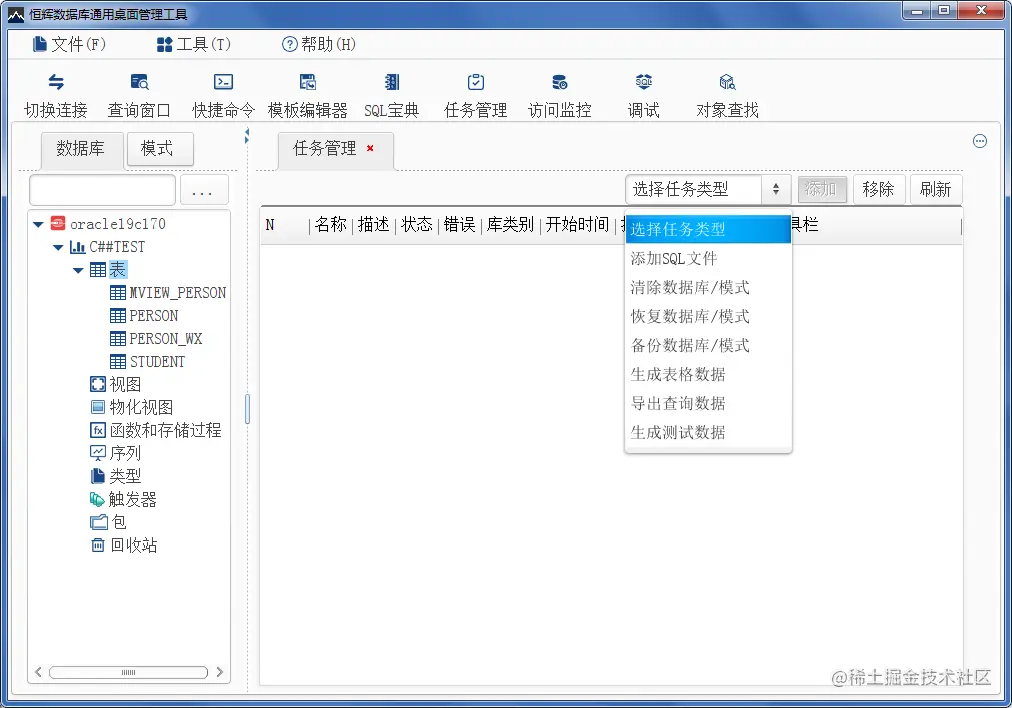Click the C##TEST schema icon

tap(77, 247)
